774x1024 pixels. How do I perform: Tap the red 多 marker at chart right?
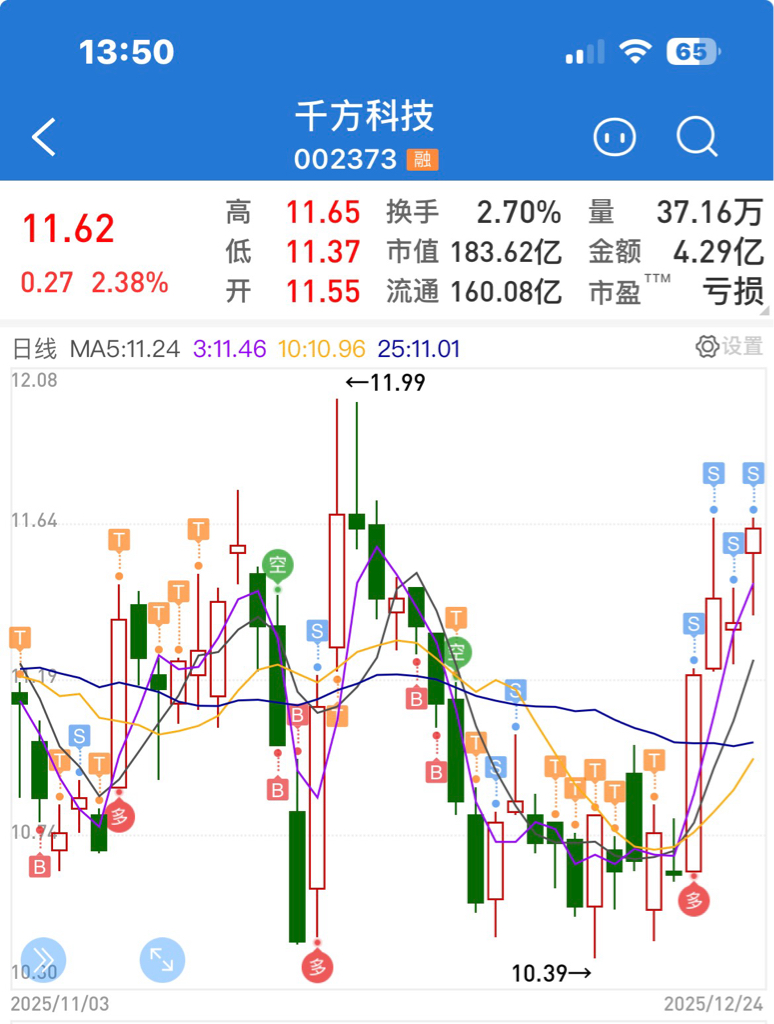pyautogui.click(x=694, y=901)
